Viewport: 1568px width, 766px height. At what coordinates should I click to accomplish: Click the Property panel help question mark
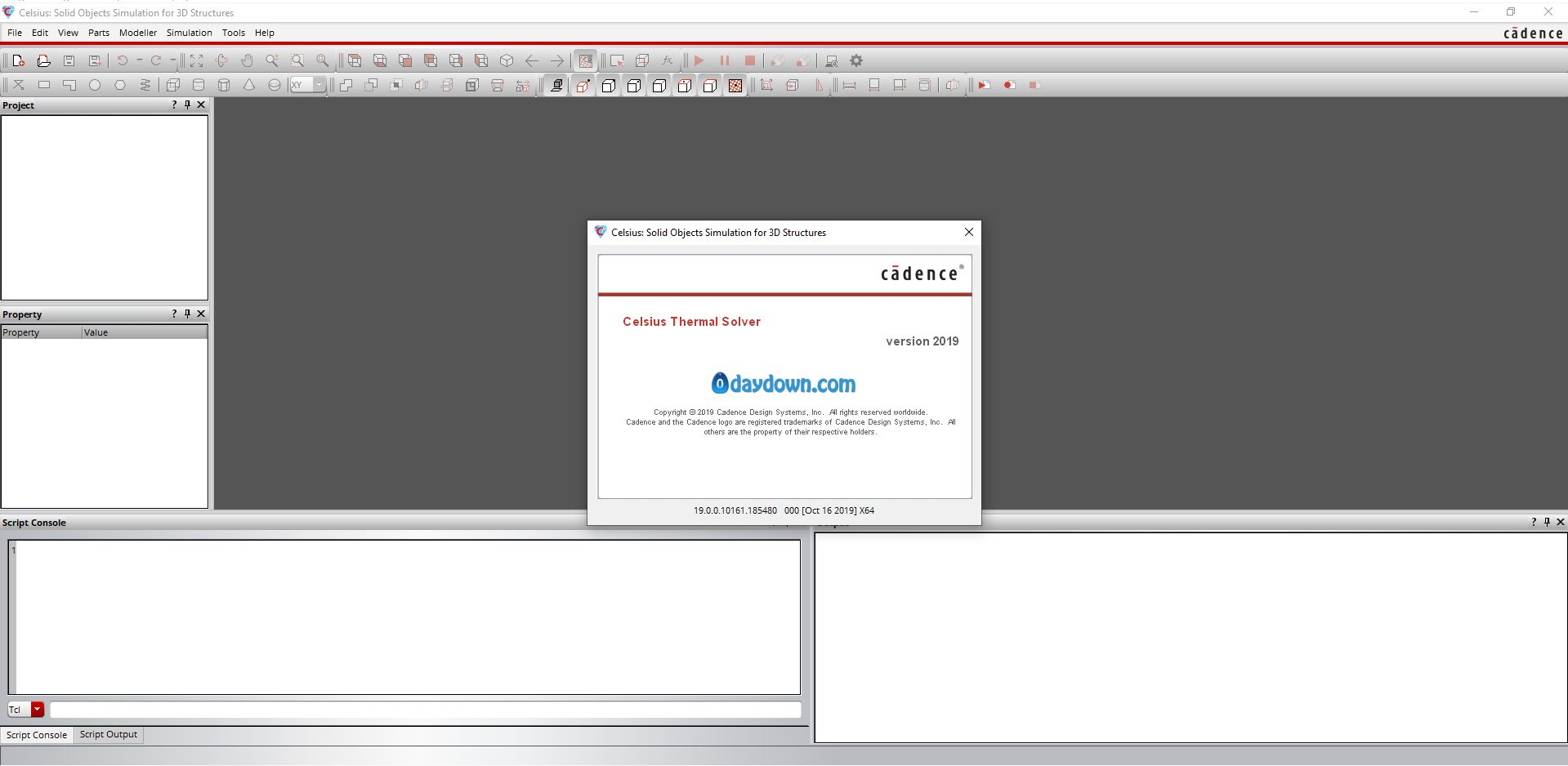(174, 314)
